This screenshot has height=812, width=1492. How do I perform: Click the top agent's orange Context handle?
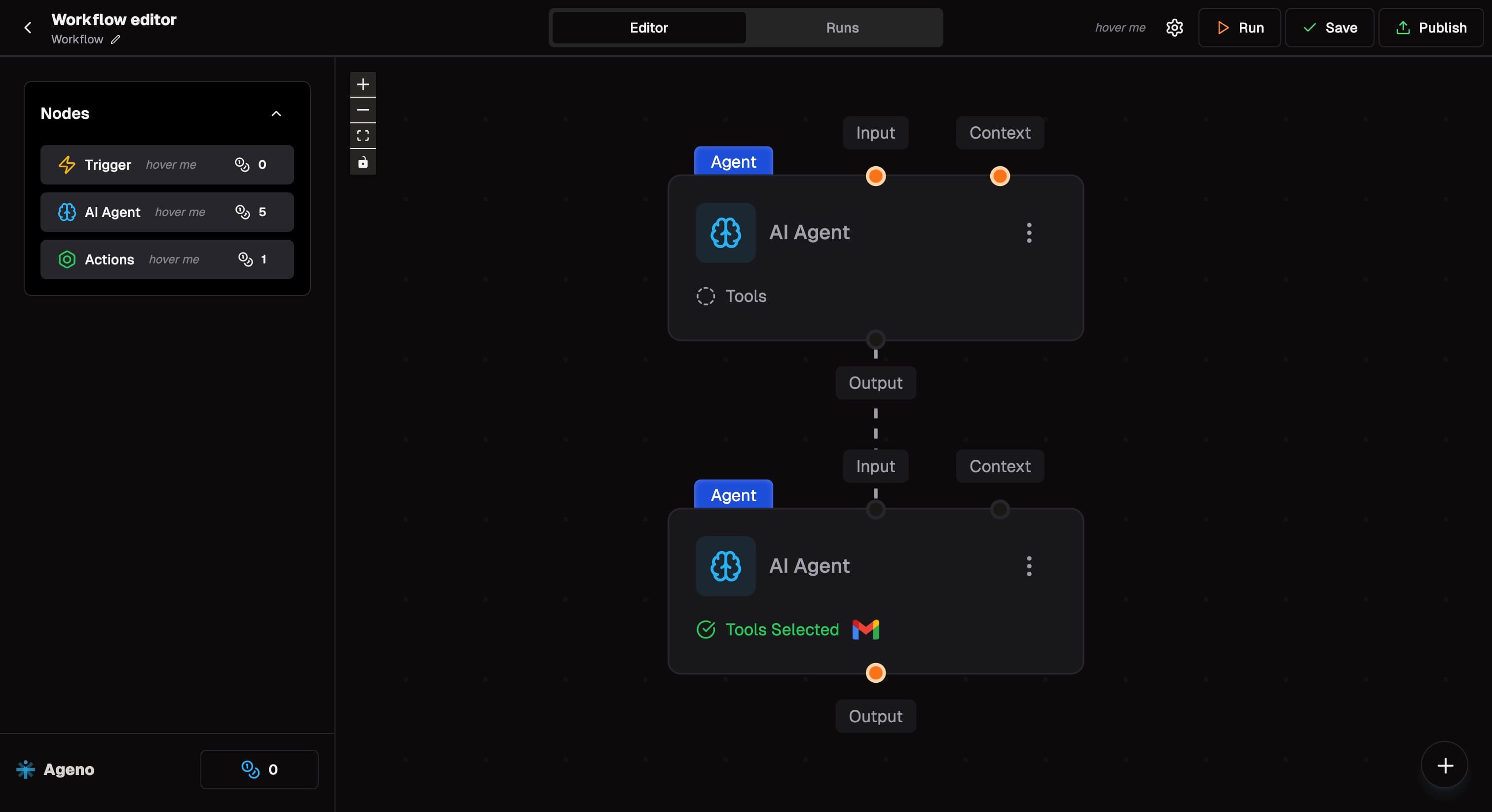coord(1000,176)
